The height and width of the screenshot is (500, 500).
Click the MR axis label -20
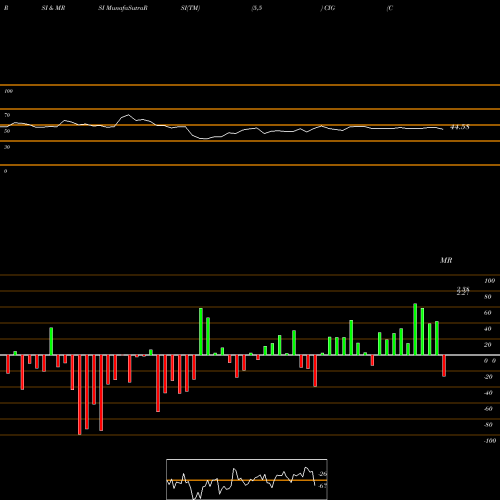[x=488, y=377]
